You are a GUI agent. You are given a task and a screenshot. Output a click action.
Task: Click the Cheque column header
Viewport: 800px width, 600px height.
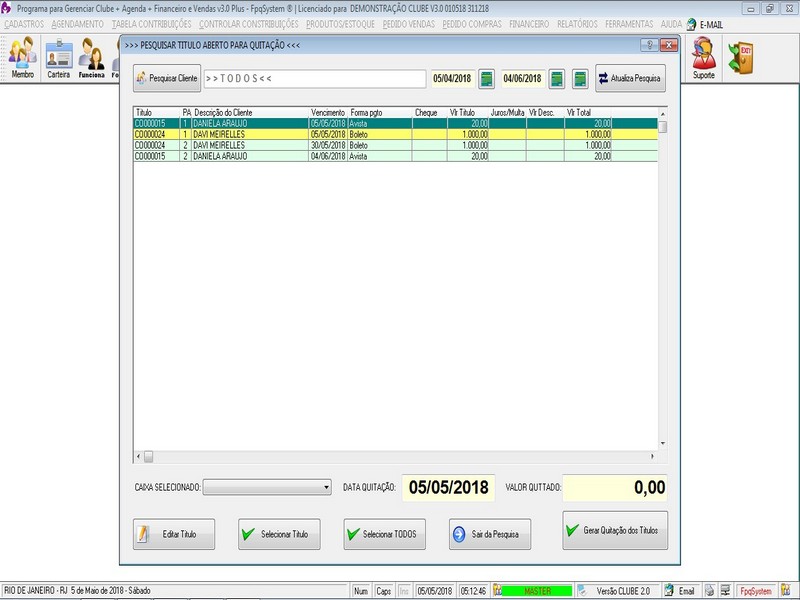(430, 113)
